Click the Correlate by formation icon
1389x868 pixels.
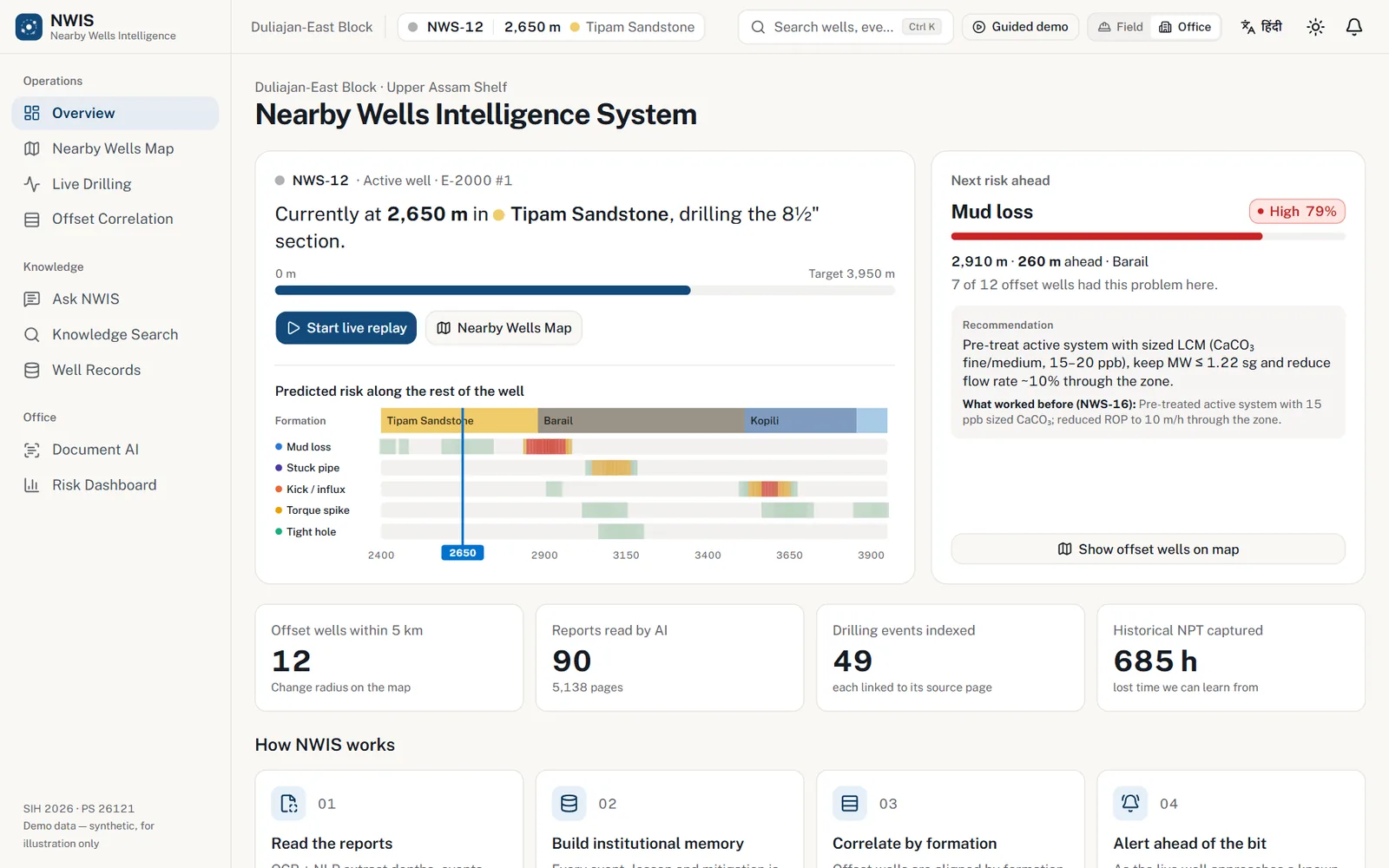click(850, 804)
